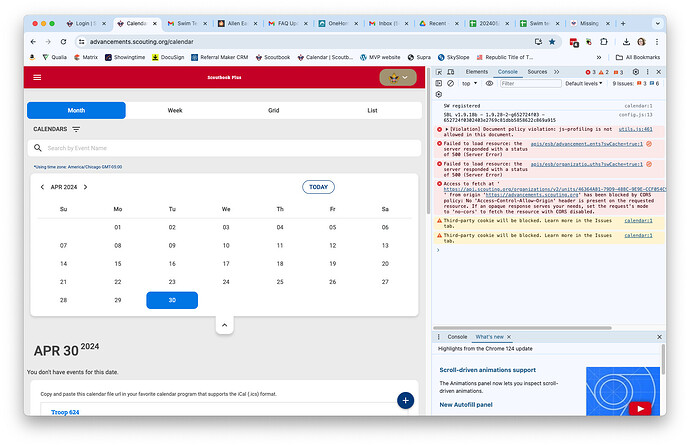The image size is (690, 447).
Task: Open the top JavaScript context dropdown
Action: pos(470,83)
